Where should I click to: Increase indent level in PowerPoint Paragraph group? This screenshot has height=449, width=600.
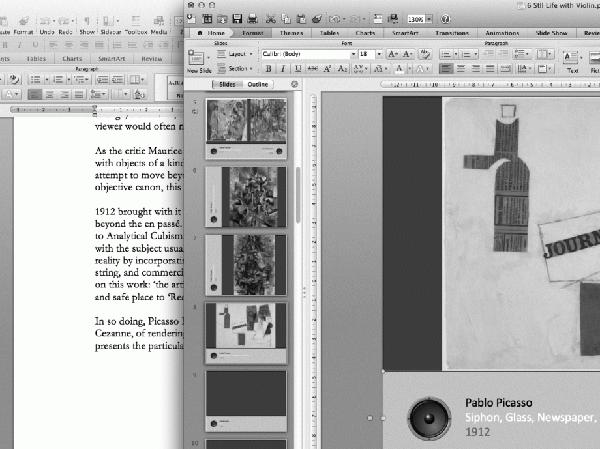504,54
